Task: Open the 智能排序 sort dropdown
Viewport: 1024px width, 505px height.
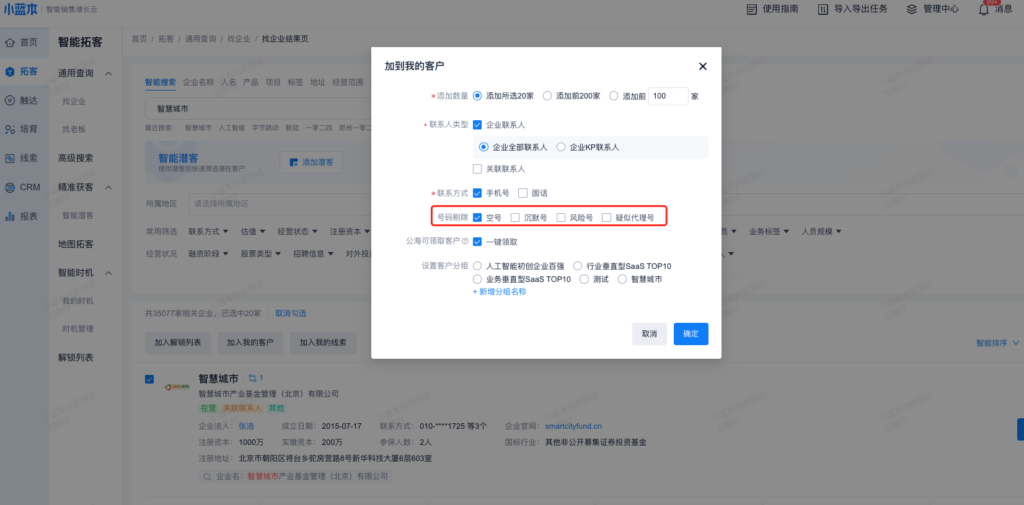Action: (x=997, y=342)
